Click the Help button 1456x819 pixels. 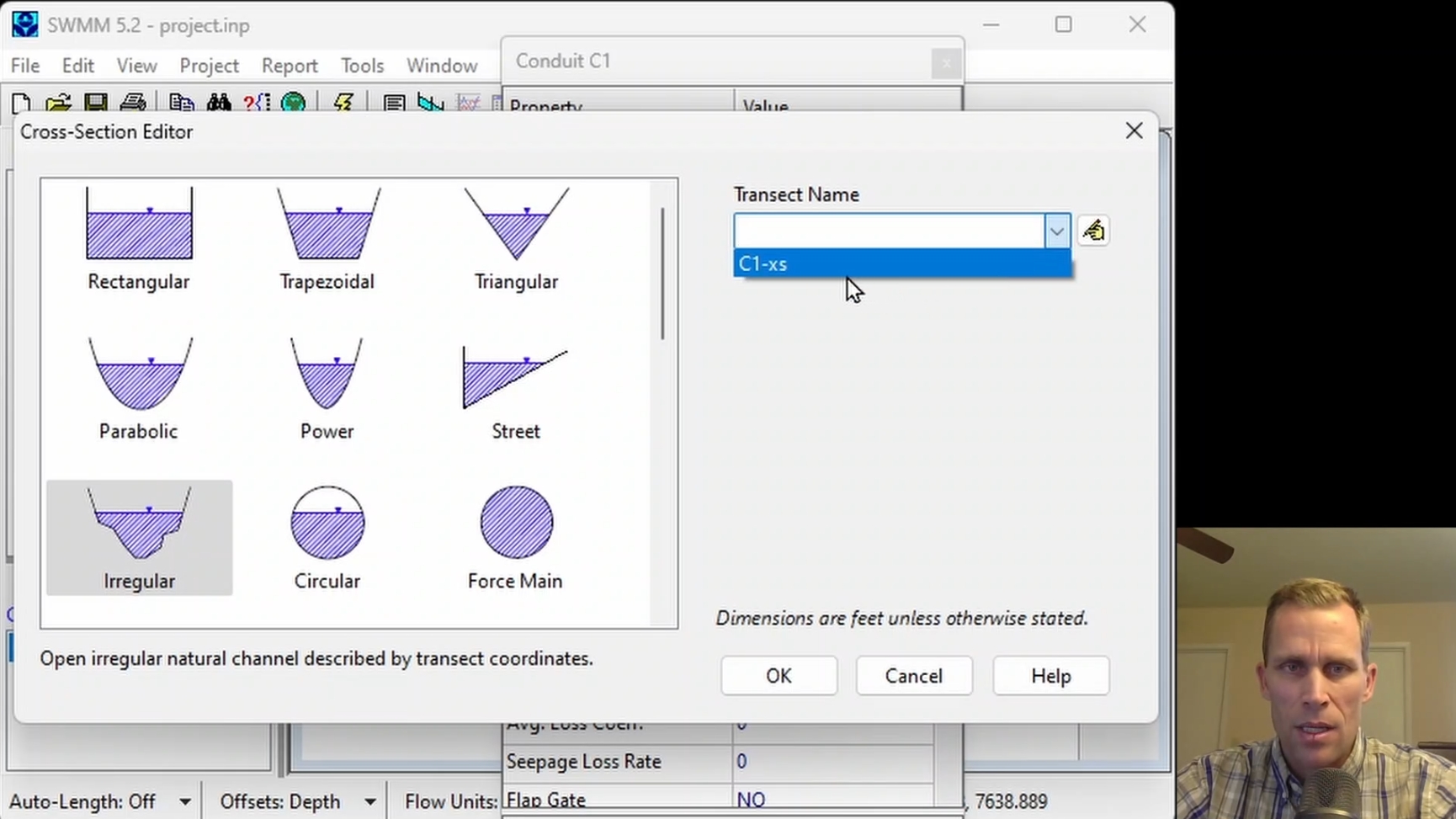click(1051, 676)
